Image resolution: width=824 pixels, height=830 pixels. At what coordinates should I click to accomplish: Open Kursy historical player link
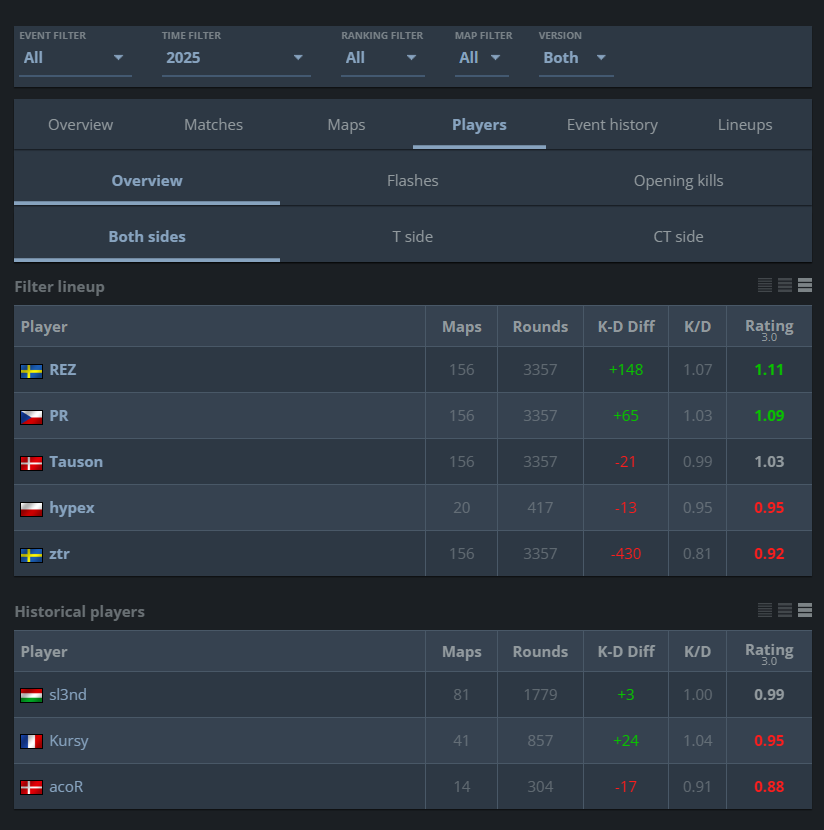pos(69,741)
